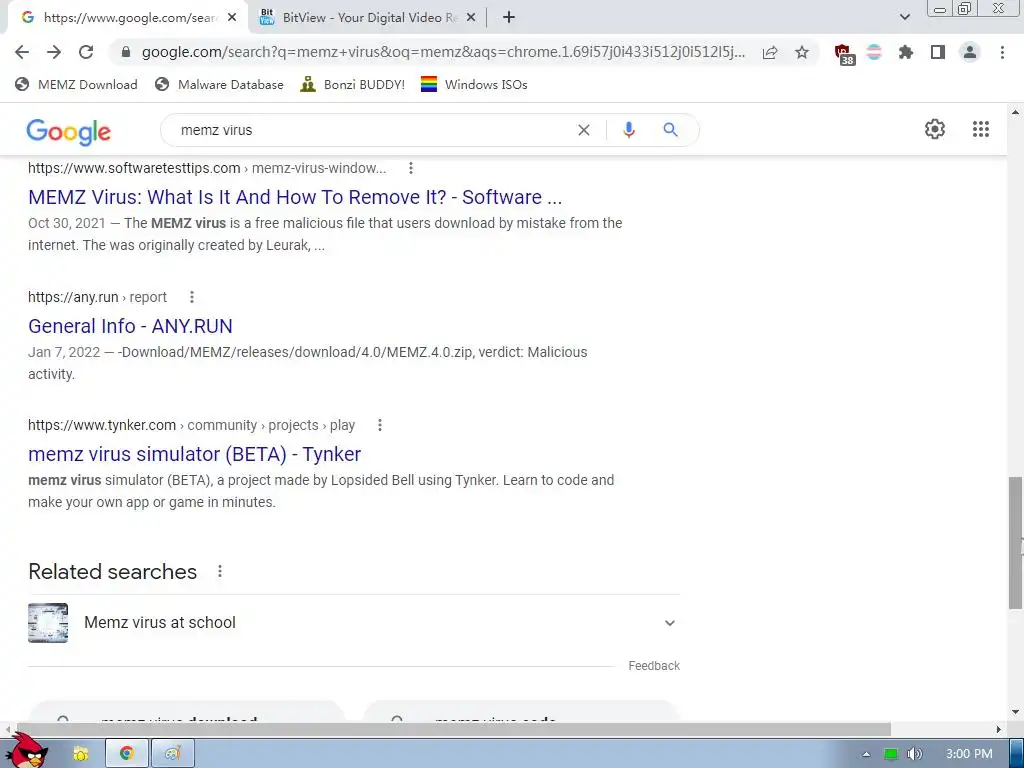Open the volume speaker tray icon
The height and width of the screenshot is (768, 1024).
click(915, 754)
